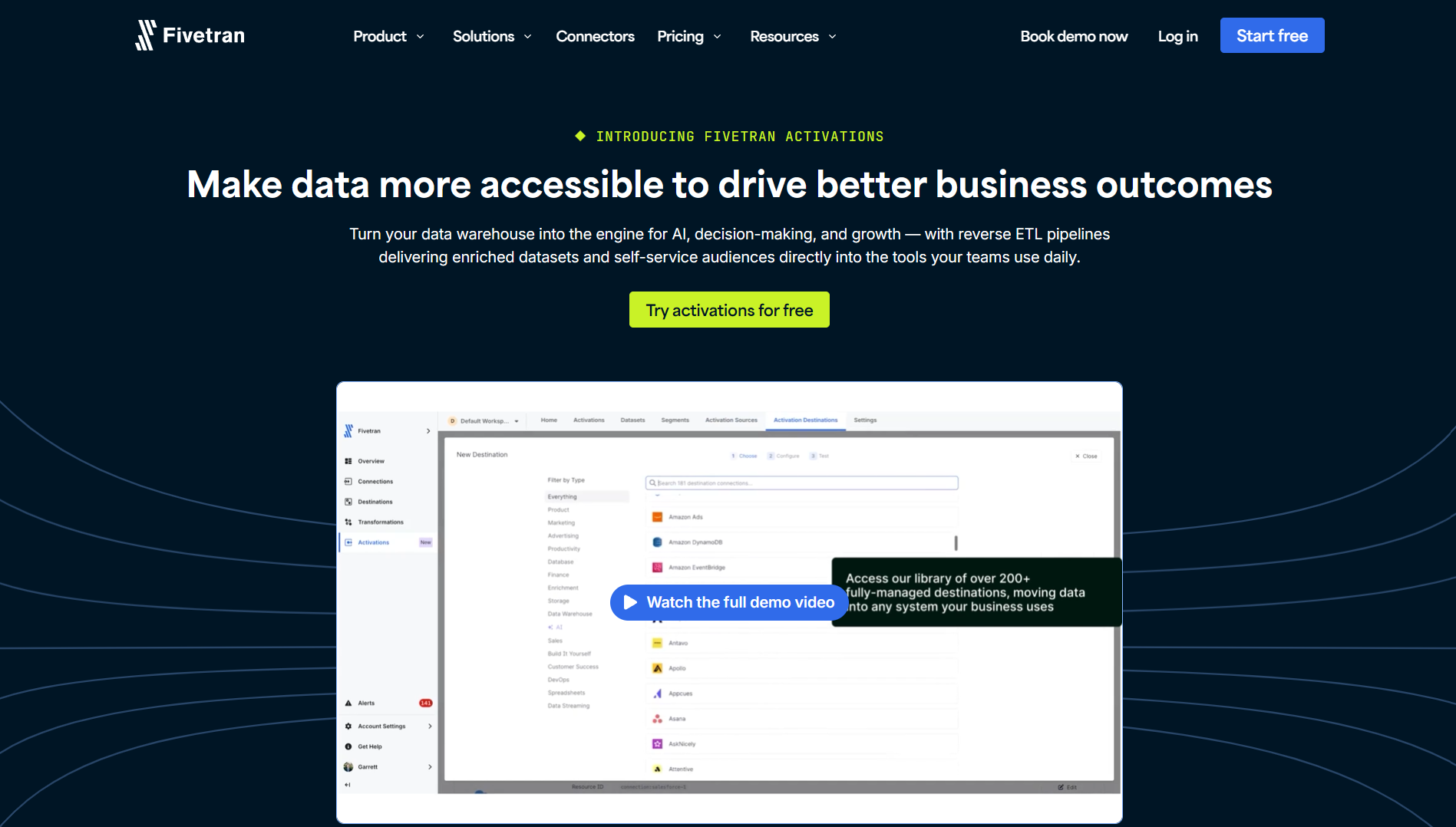Expand the Pricing dropdown chevron

coord(717,37)
